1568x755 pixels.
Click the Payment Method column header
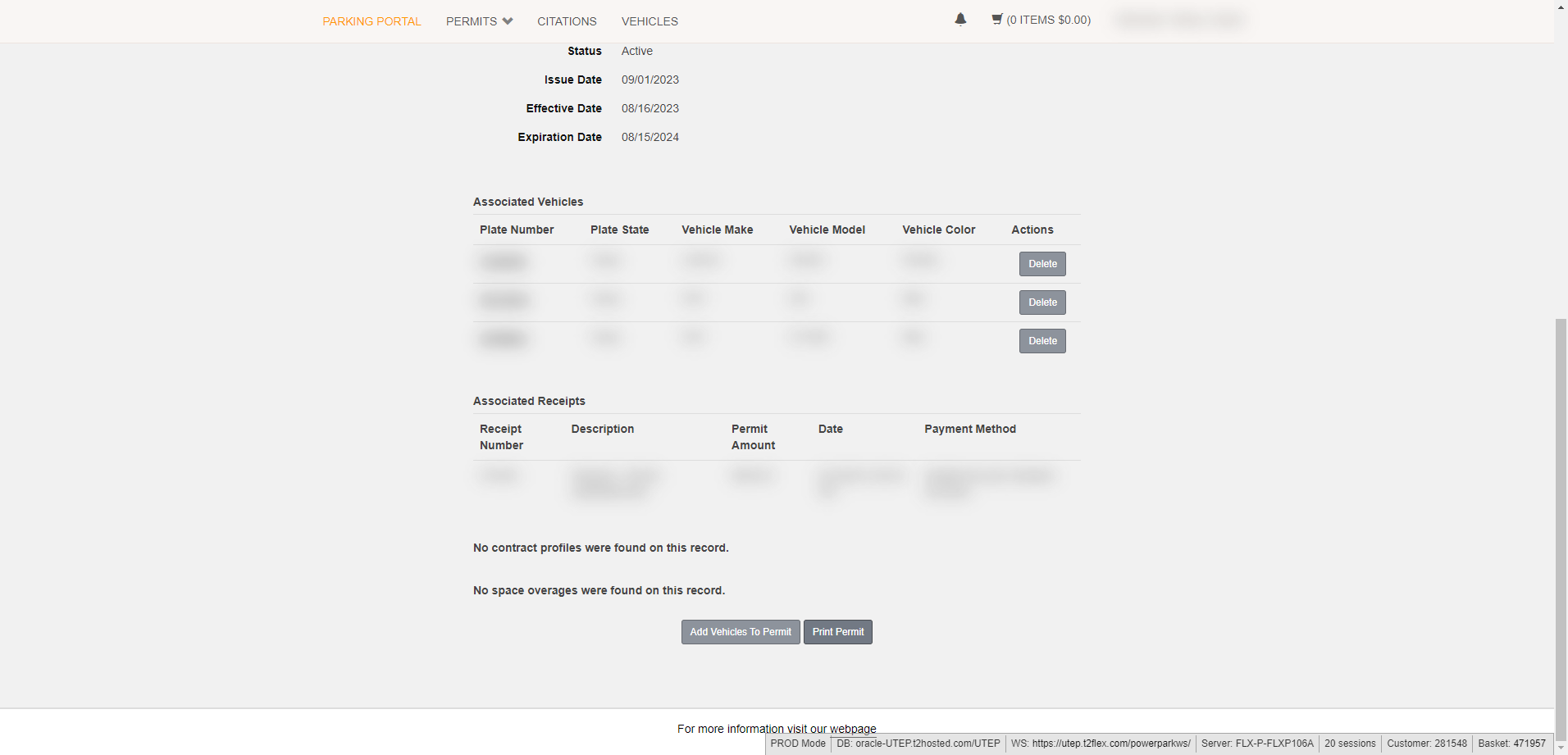970,429
